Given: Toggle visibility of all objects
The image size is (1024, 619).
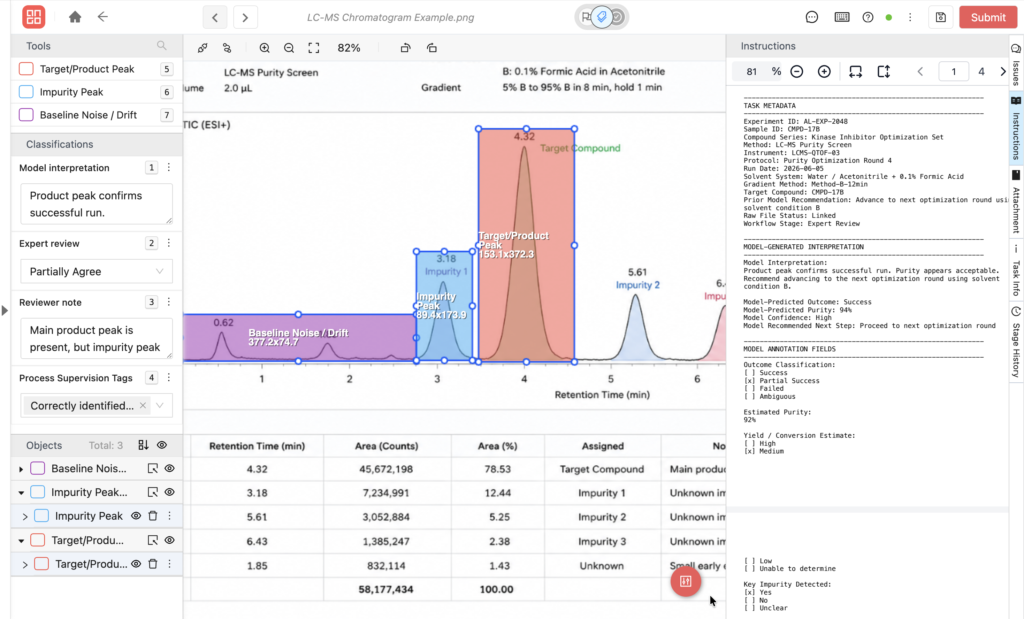Looking at the screenshot, I should 162,445.
